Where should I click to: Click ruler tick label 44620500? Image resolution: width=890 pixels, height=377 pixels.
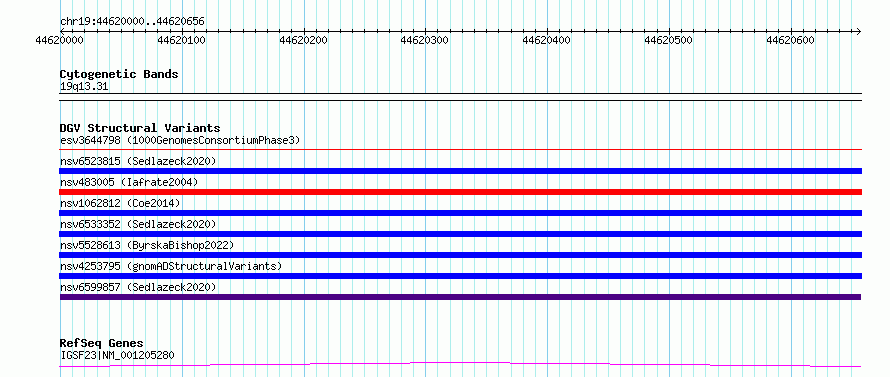click(669, 40)
